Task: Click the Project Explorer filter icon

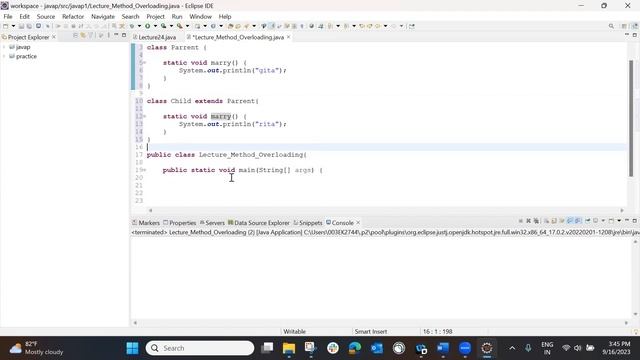Action: (x=91, y=36)
